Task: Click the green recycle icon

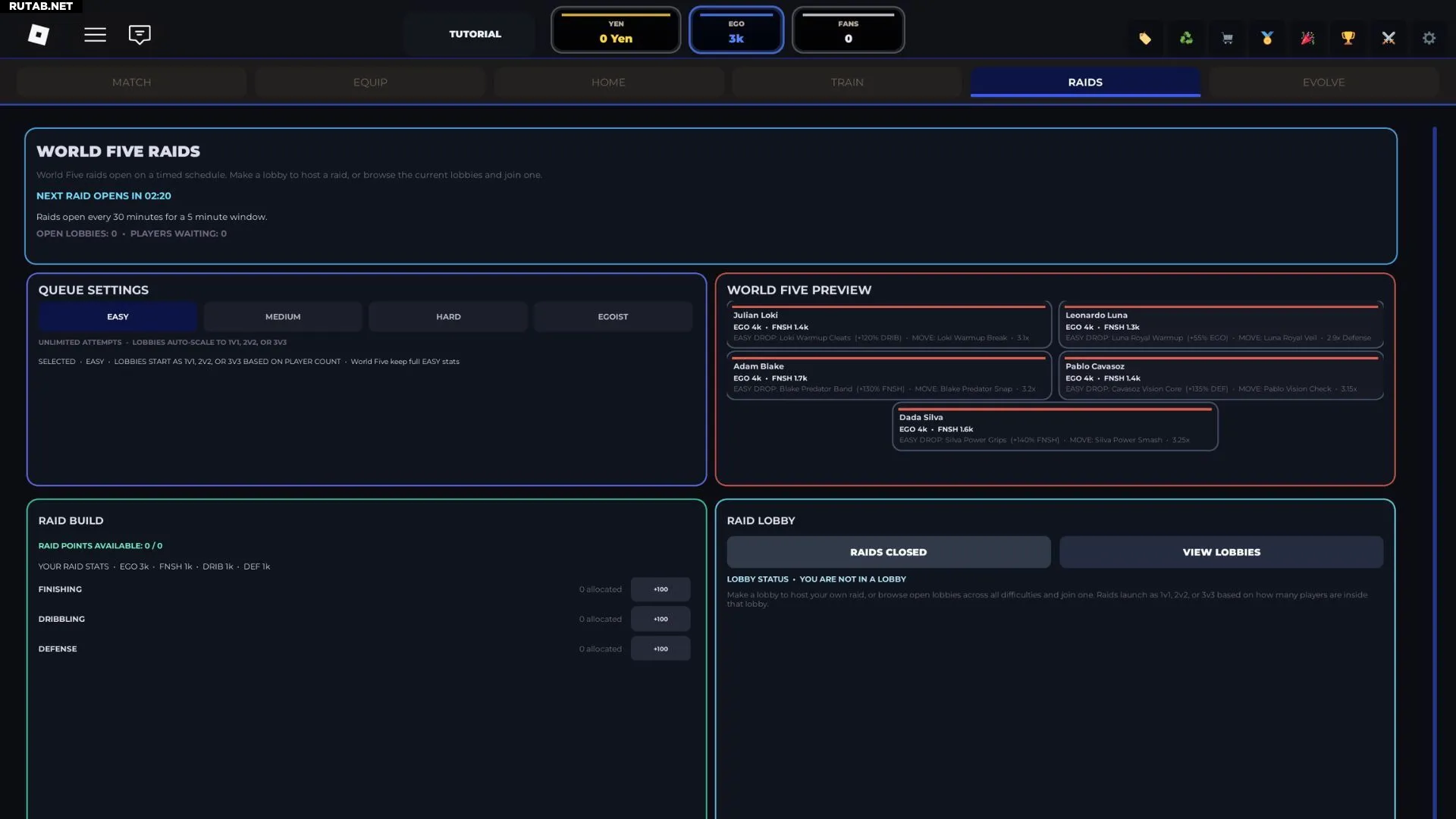Action: pyautogui.click(x=1186, y=38)
